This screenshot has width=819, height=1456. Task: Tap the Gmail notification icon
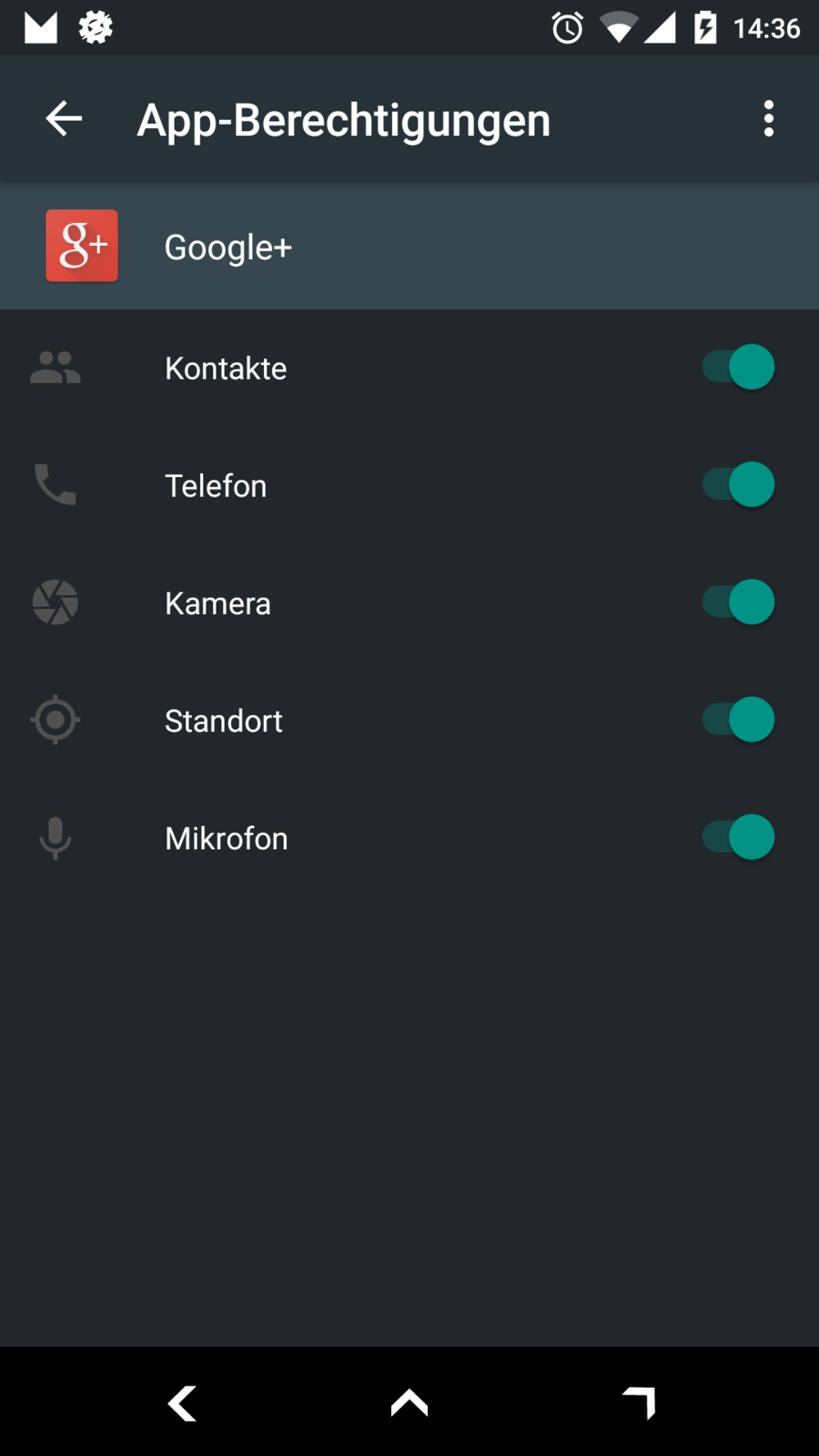[x=41, y=27]
